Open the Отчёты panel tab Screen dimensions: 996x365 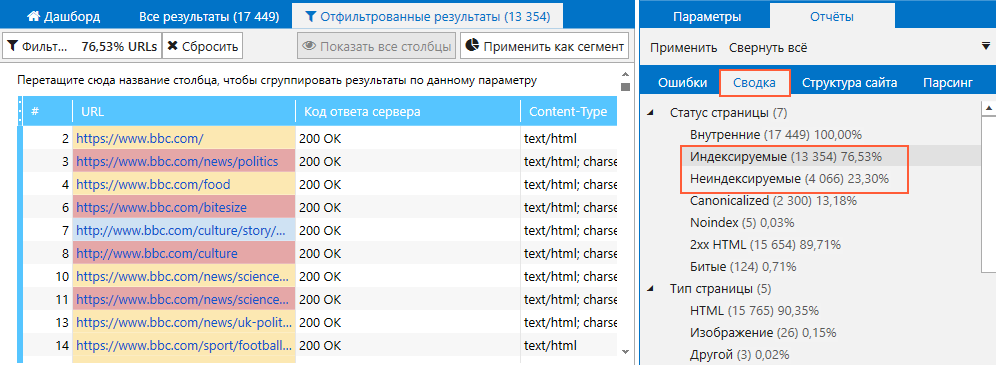831,17
